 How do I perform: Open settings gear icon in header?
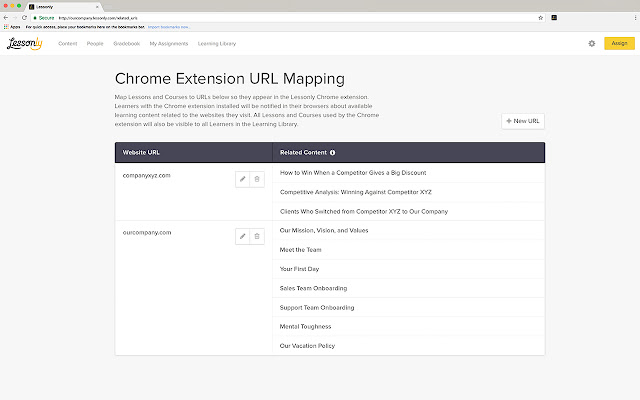click(x=592, y=43)
